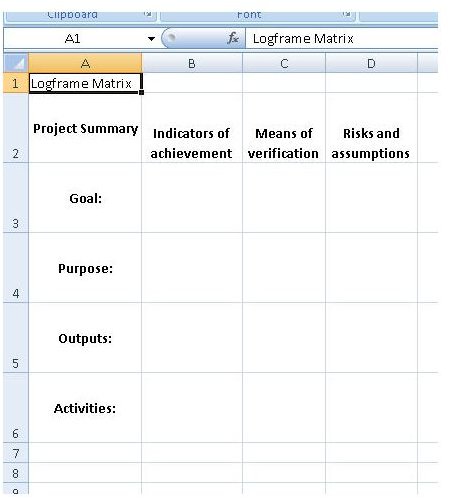Click the Project Summary cell

pos(85,128)
